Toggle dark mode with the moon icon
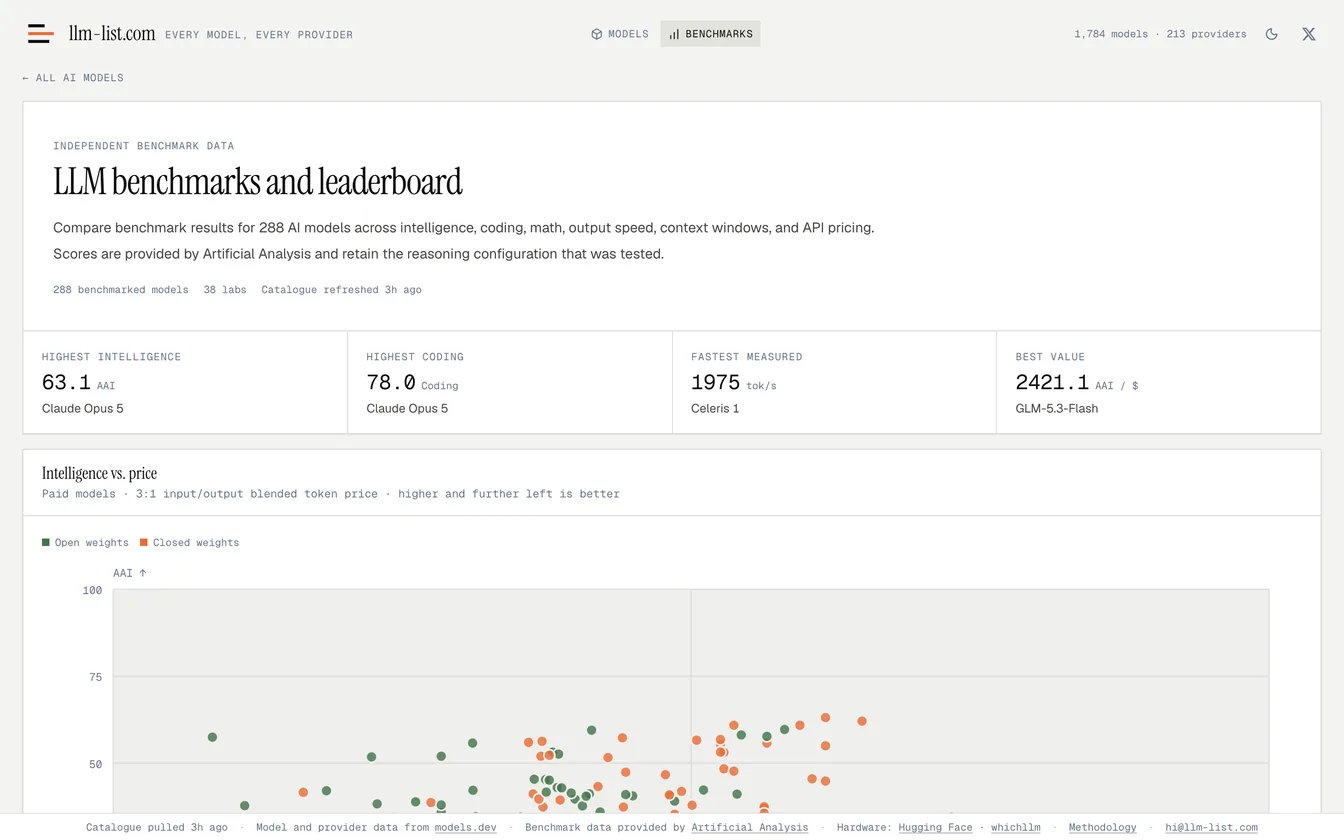This screenshot has width=1344, height=840. (x=1272, y=34)
